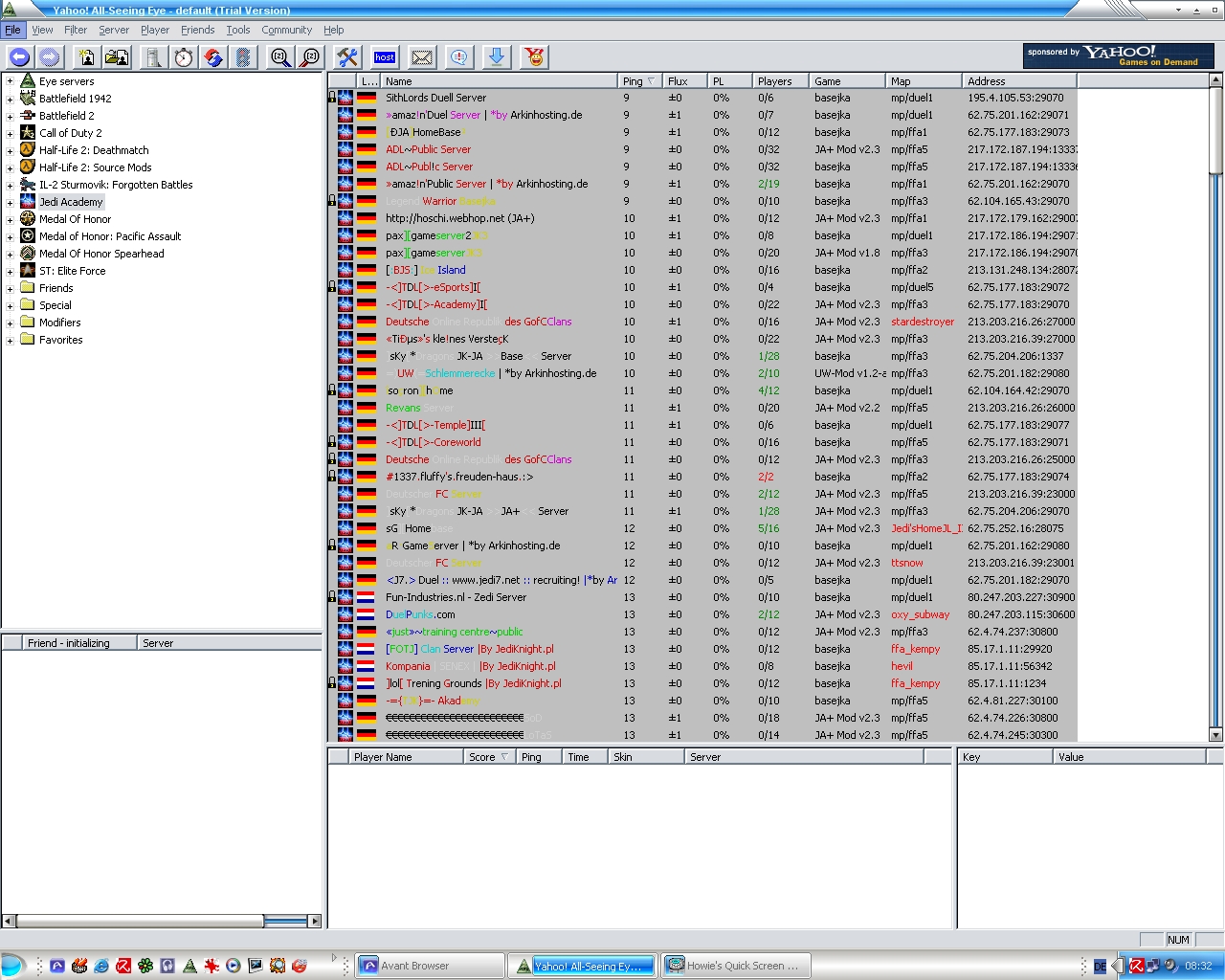Select the Fun-Industries.nl - Zedi Server row
Viewport: 1225px width, 980px height.
click(x=702, y=597)
